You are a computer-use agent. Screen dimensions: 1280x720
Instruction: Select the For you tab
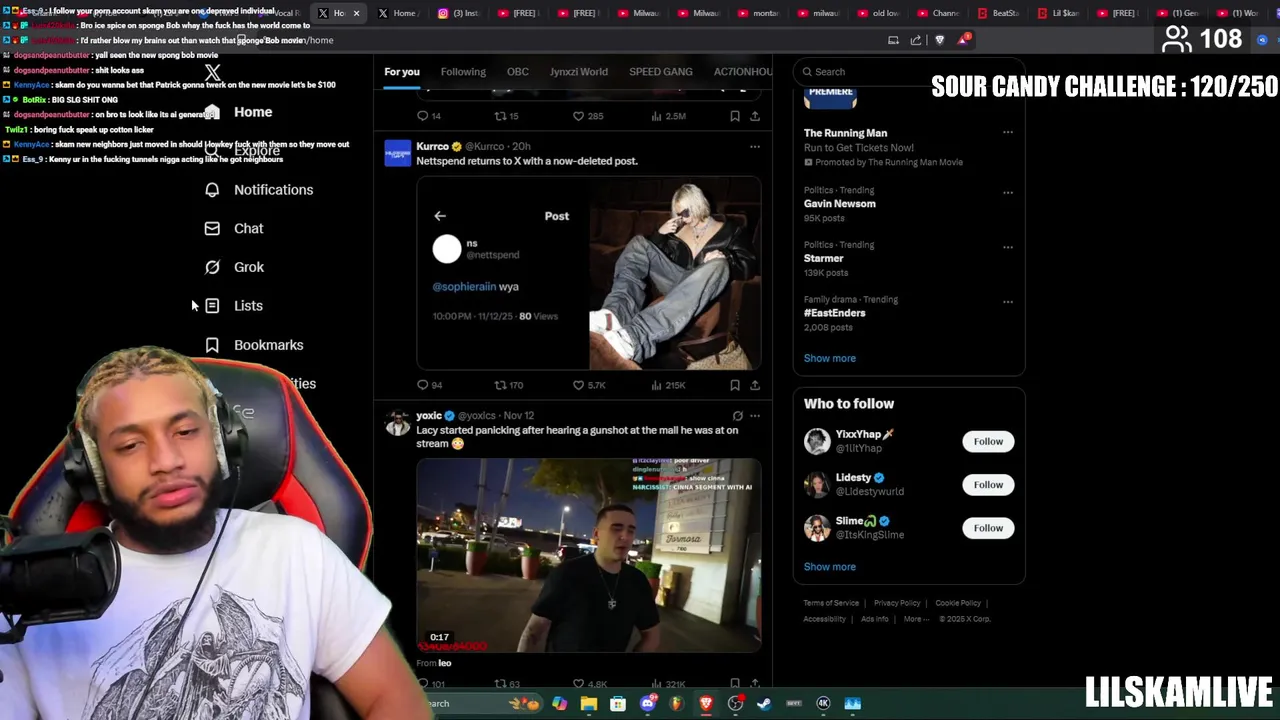(402, 72)
